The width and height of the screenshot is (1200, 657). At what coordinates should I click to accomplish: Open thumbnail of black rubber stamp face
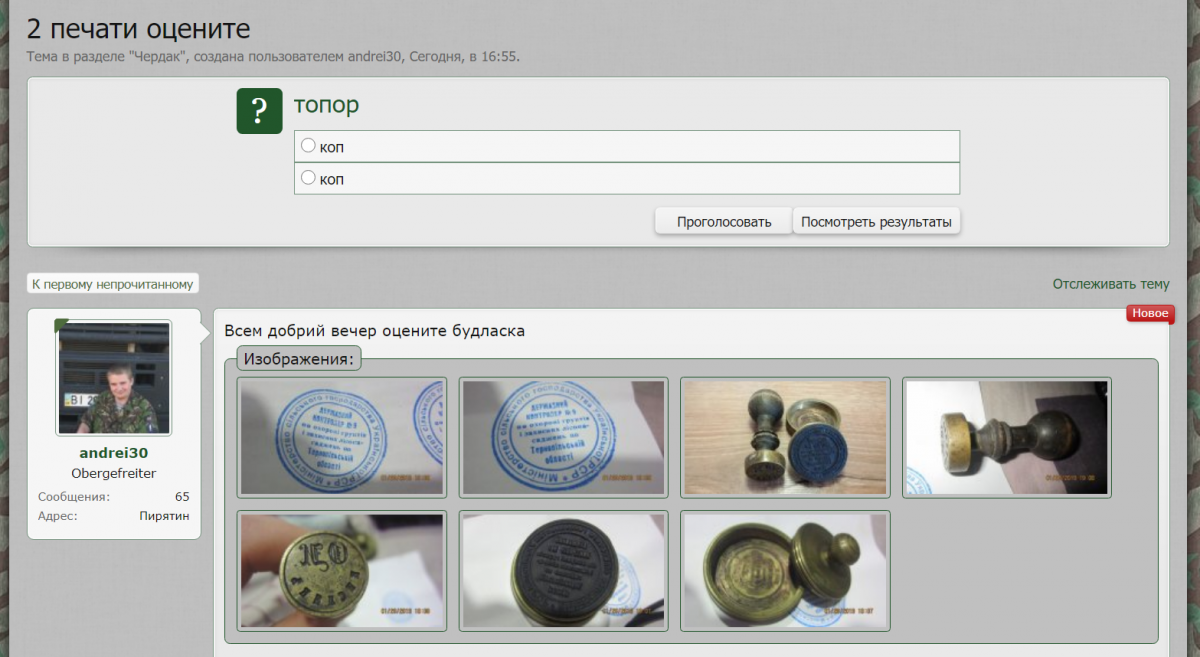564,571
